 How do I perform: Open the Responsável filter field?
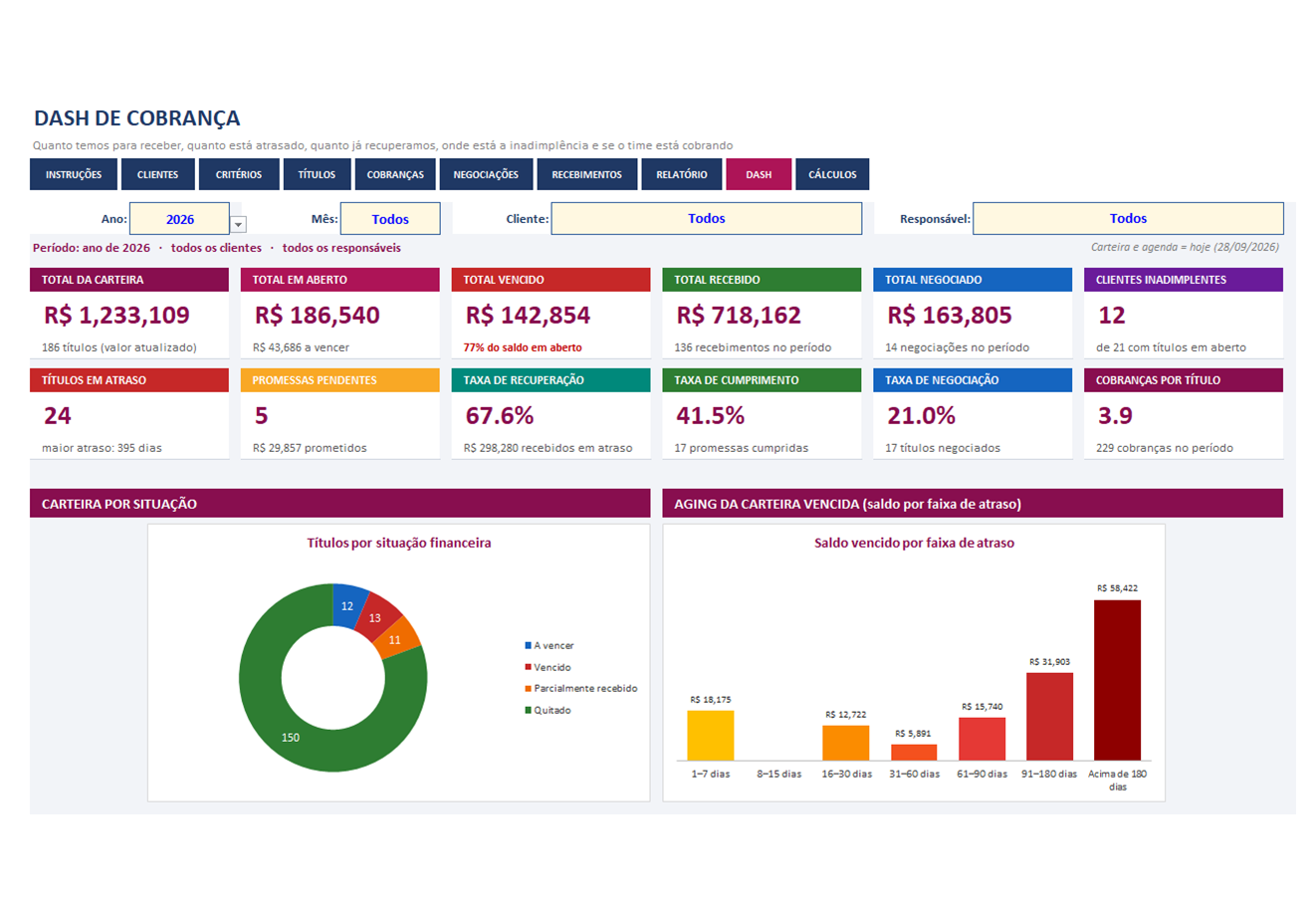click(x=1128, y=219)
